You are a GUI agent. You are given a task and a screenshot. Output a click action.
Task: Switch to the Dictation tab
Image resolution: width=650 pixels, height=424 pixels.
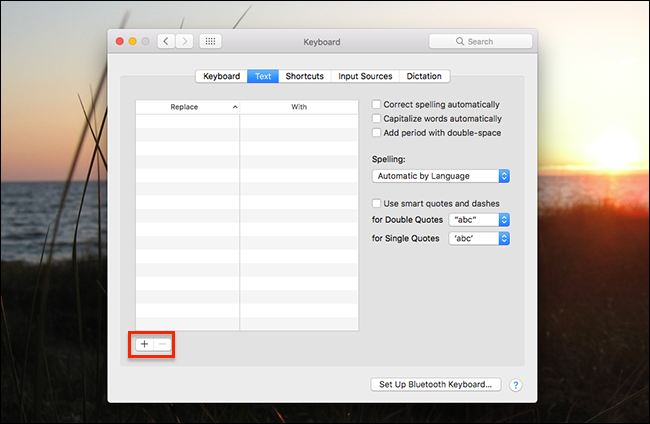(424, 76)
